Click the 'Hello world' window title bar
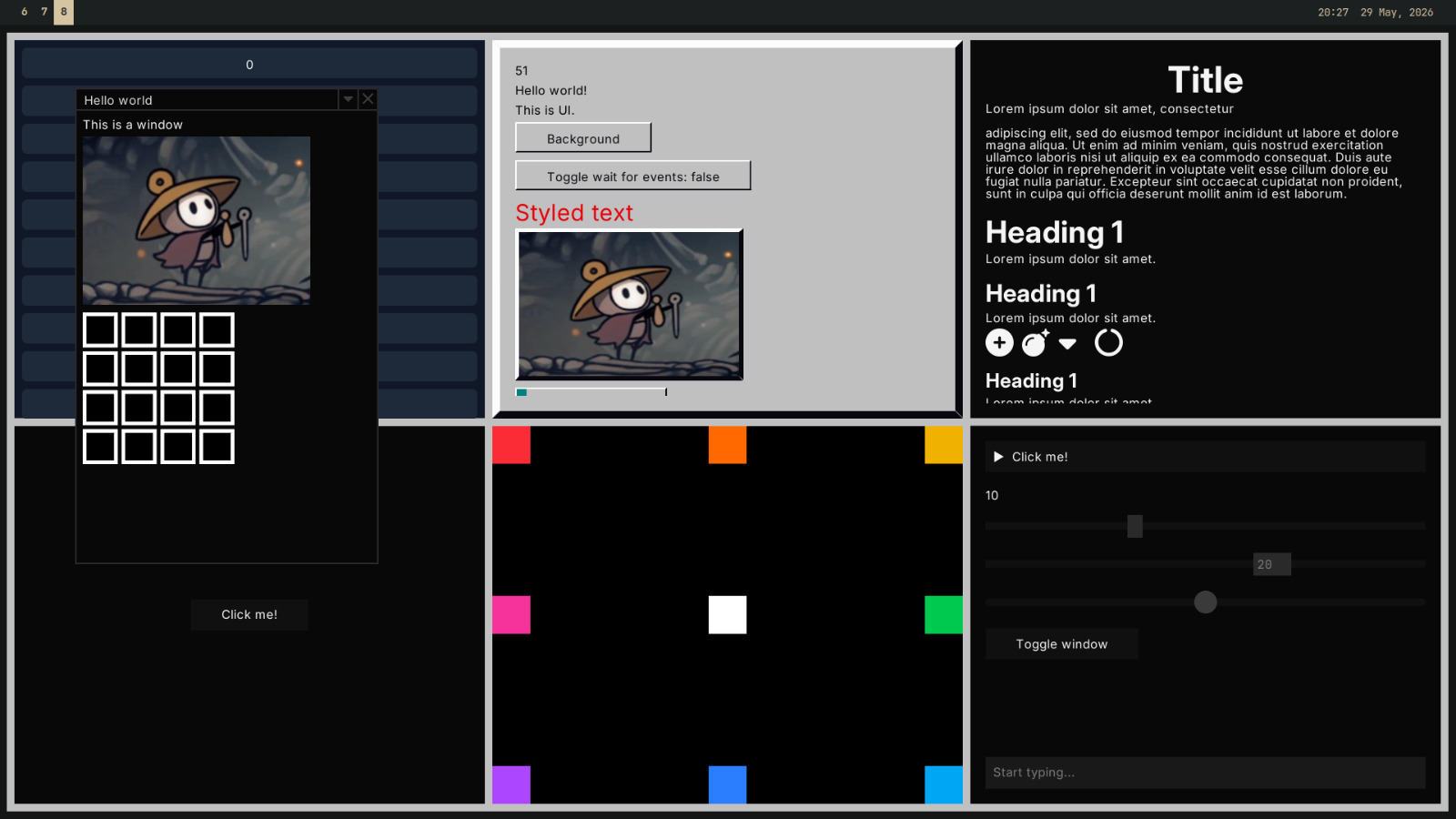This screenshot has height=819, width=1456. (x=207, y=99)
